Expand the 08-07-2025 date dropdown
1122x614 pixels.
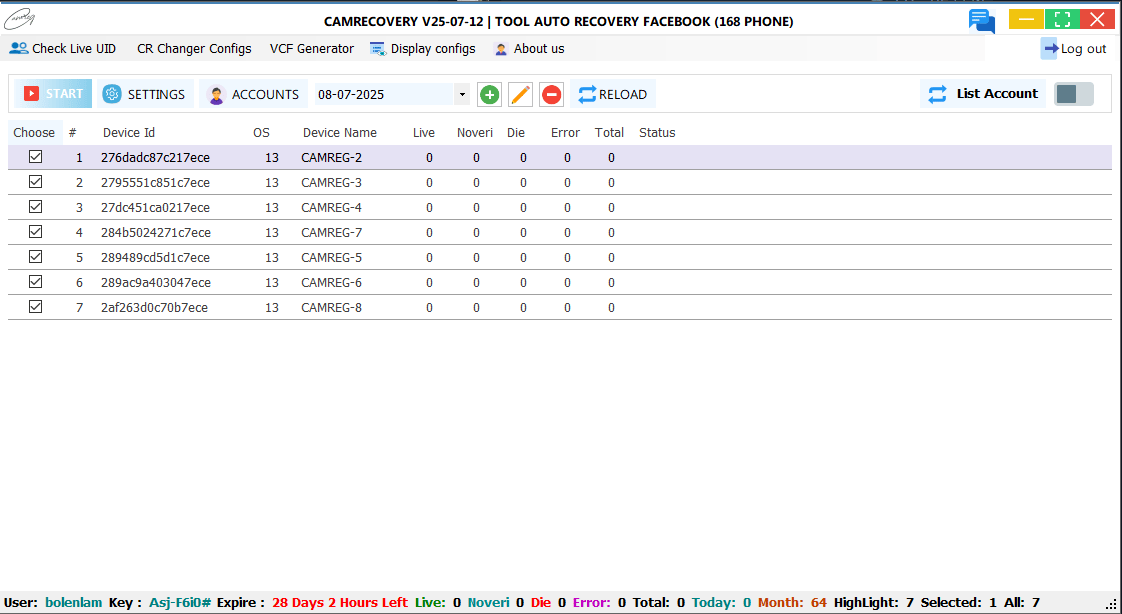(462, 95)
